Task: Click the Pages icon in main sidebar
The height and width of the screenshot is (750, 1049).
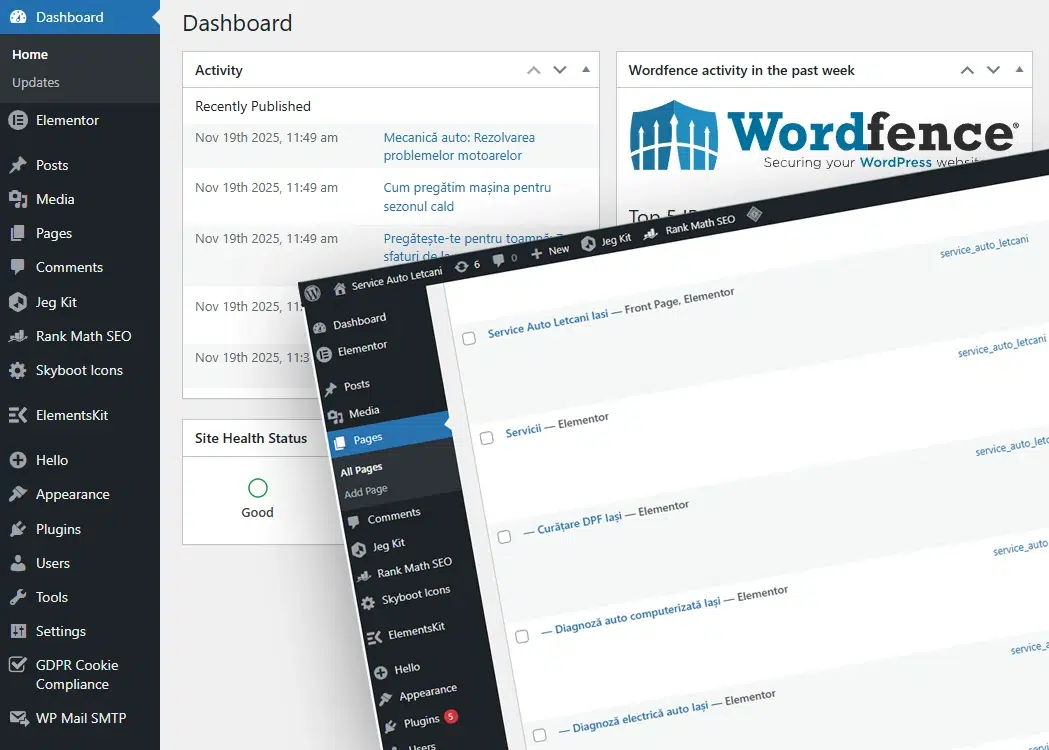Action: [x=18, y=233]
